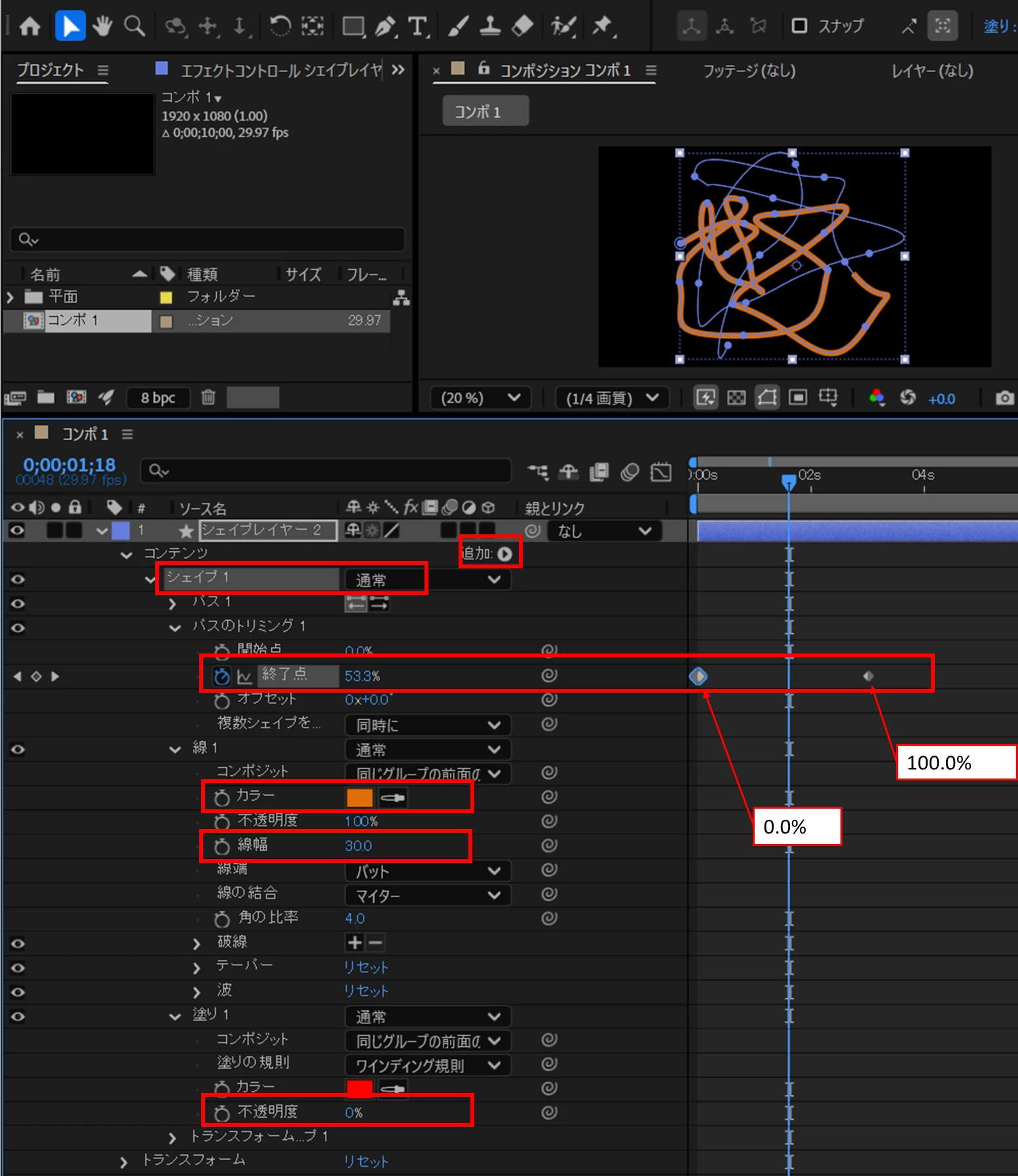Open the 親とリンク なし dropdown
The image size is (1018, 1176).
coord(604,530)
